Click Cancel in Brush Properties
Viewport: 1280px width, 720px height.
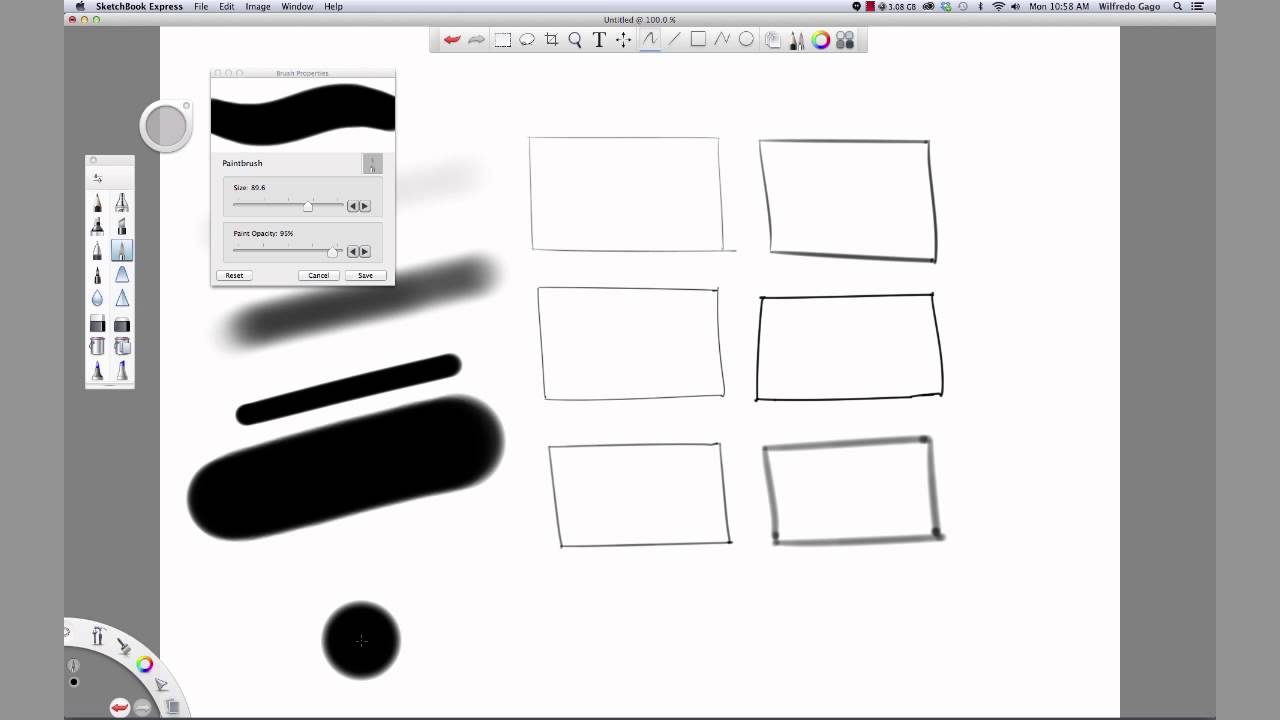[318, 275]
